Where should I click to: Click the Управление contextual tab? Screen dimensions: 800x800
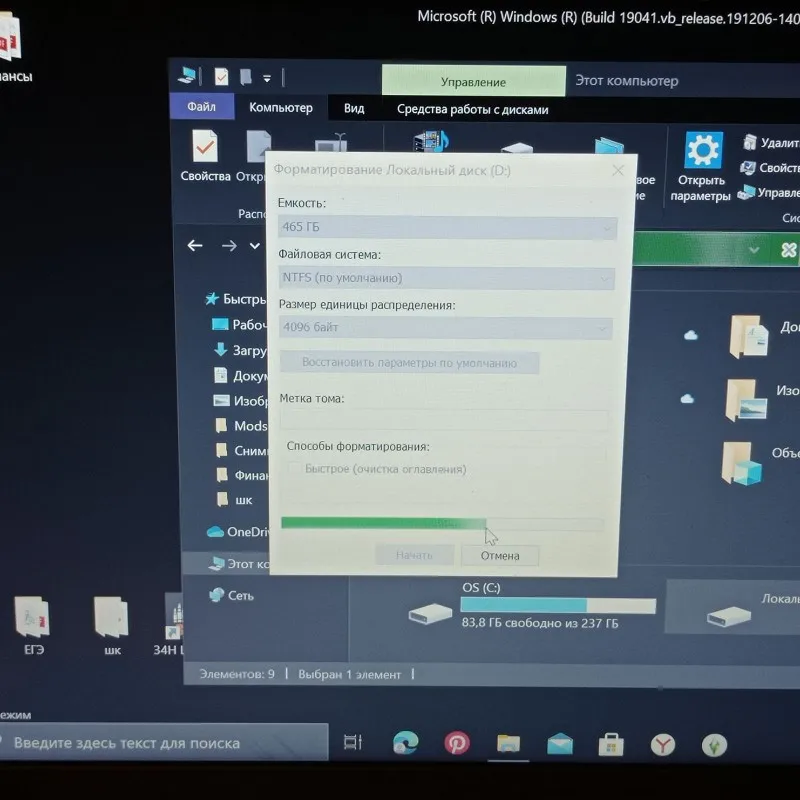click(x=473, y=82)
